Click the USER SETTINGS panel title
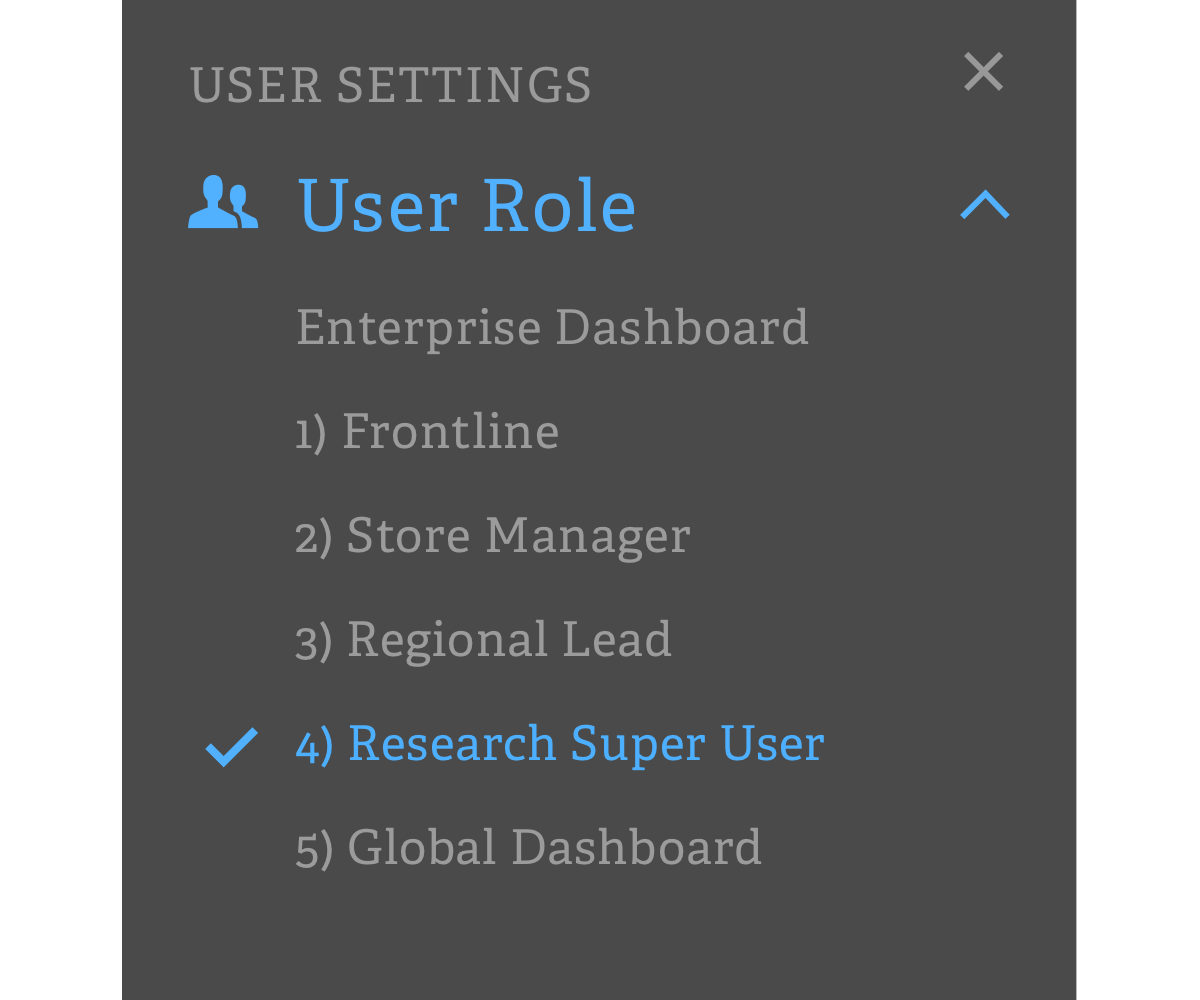1200x1000 pixels. 391,85
